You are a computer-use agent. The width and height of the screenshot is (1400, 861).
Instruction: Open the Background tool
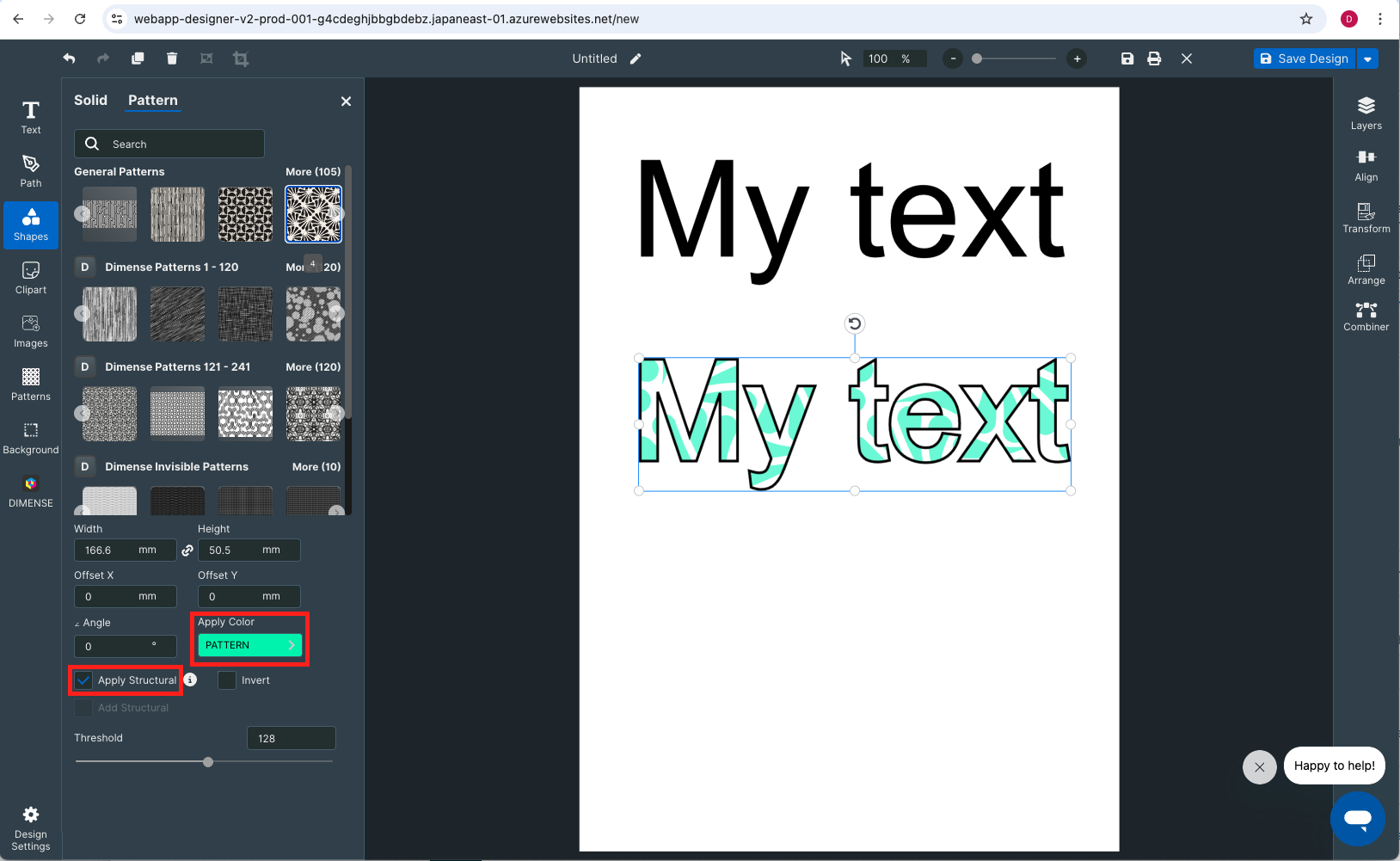click(31, 439)
